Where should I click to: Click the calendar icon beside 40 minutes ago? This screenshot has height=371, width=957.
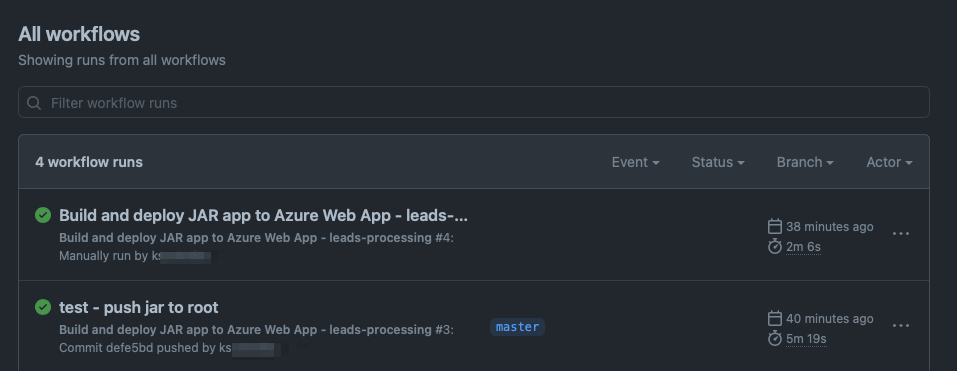pyautogui.click(x=775, y=319)
